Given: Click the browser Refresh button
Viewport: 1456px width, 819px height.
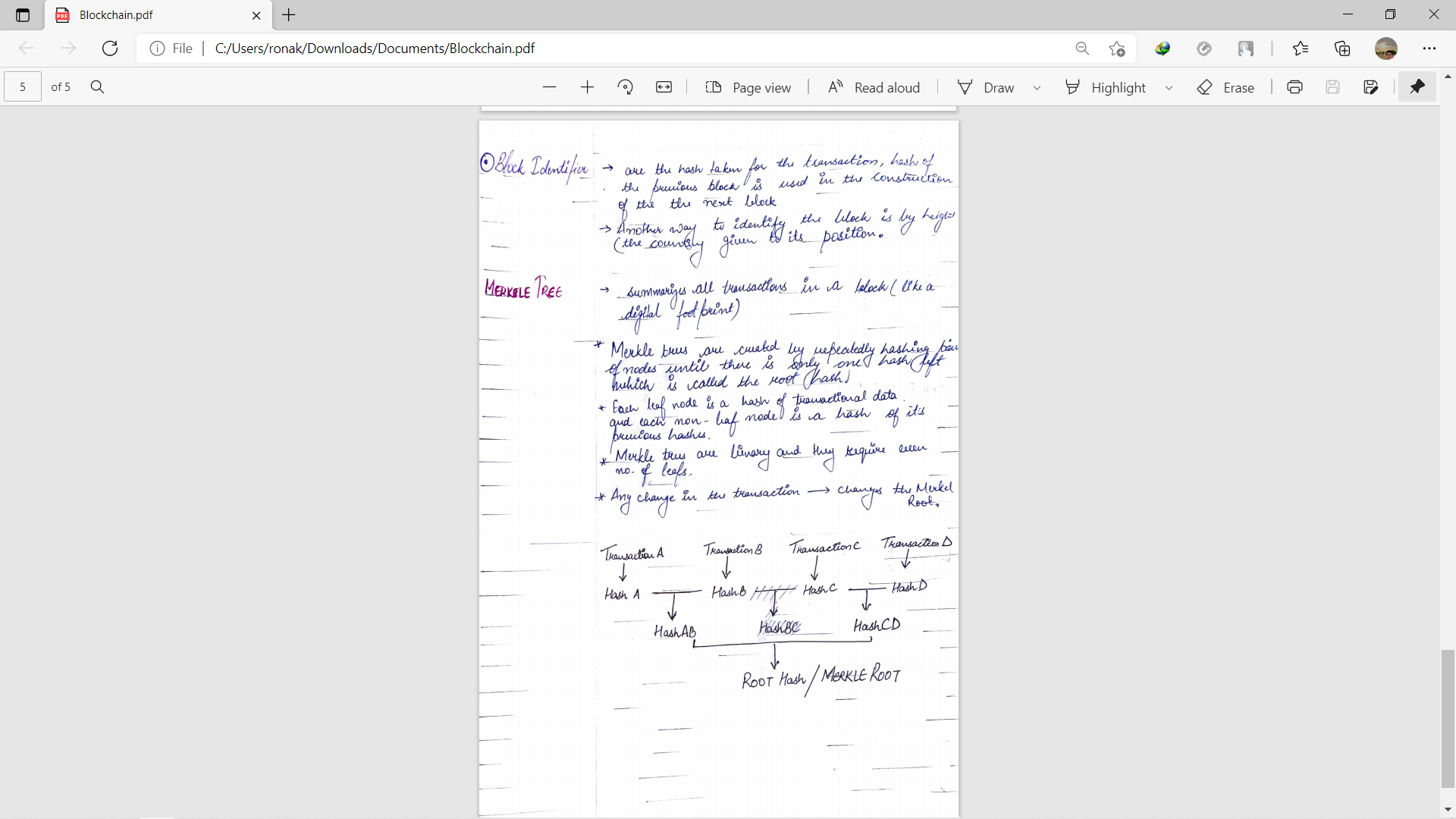Looking at the screenshot, I should pyautogui.click(x=110, y=49).
